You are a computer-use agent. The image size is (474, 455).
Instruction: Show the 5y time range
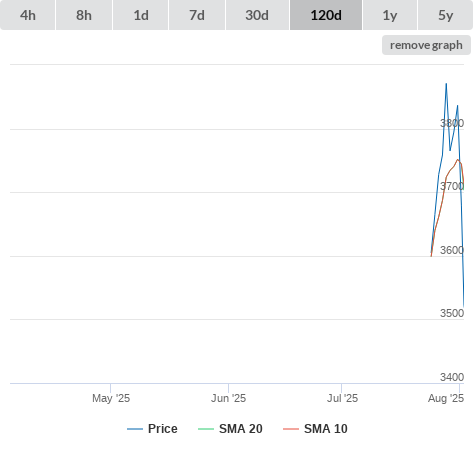coord(446,15)
